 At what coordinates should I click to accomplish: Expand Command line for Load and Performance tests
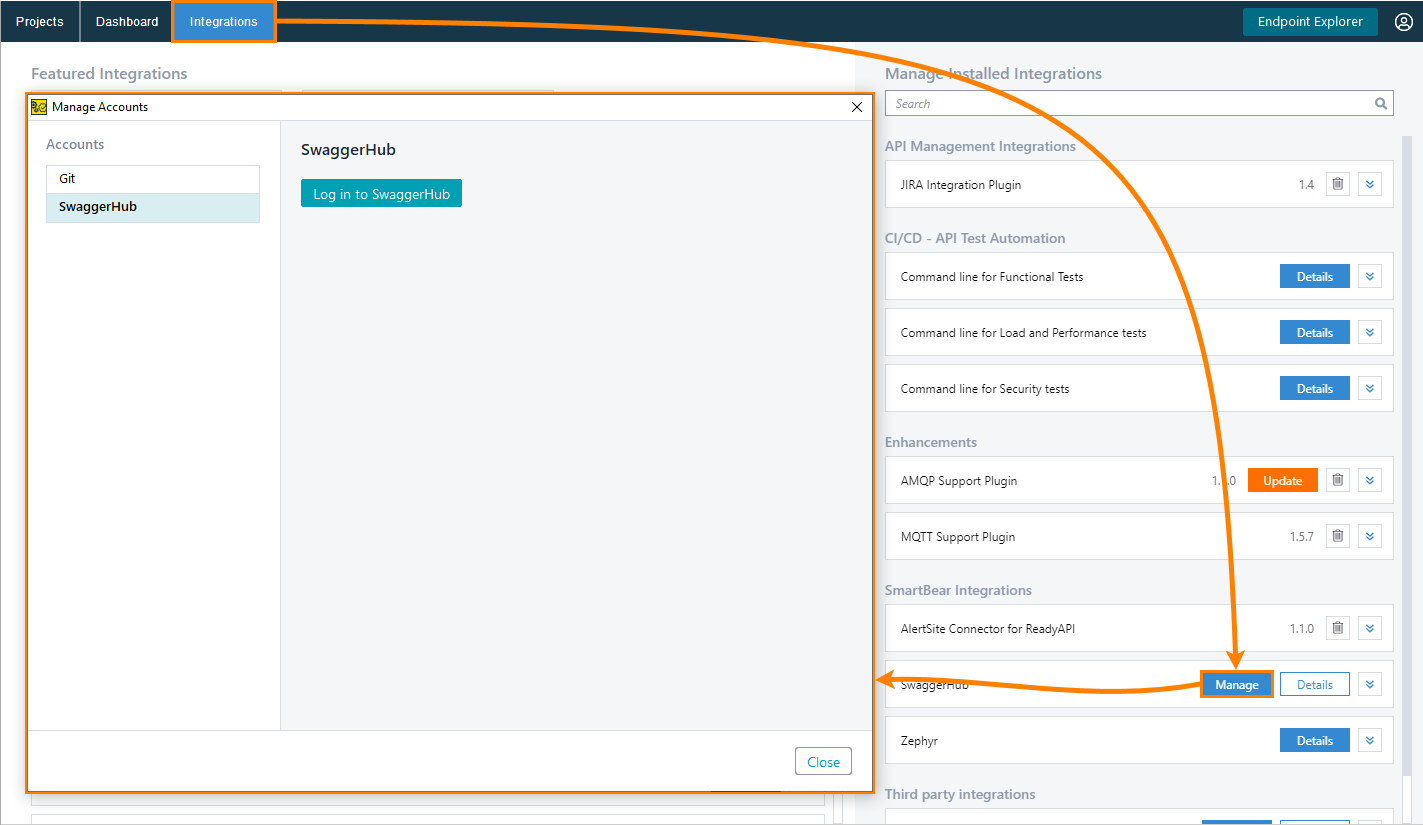[x=1370, y=333]
